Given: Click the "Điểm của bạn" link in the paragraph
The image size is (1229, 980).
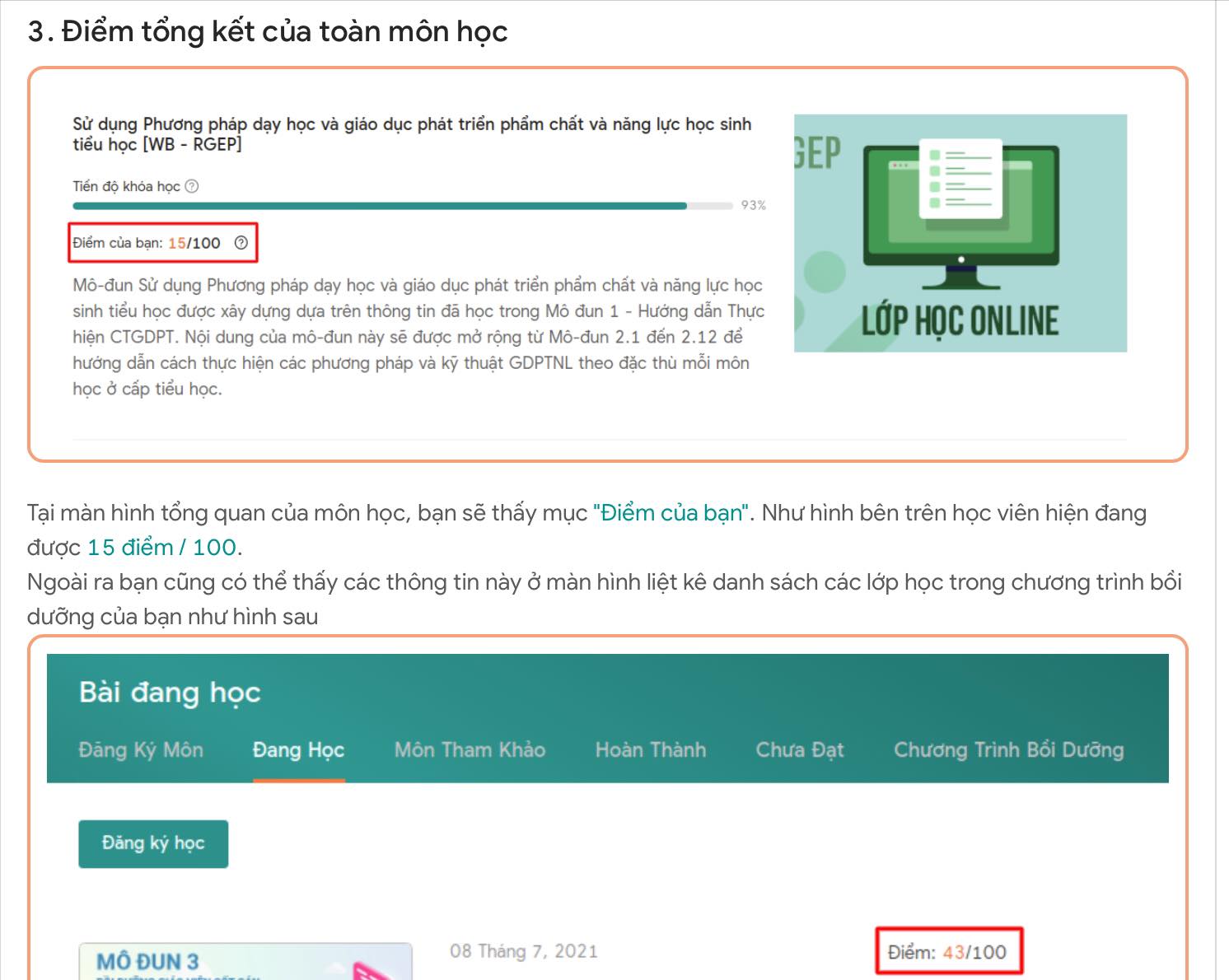Looking at the screenshot, I should pyautogui.click(x=670, y=512).
